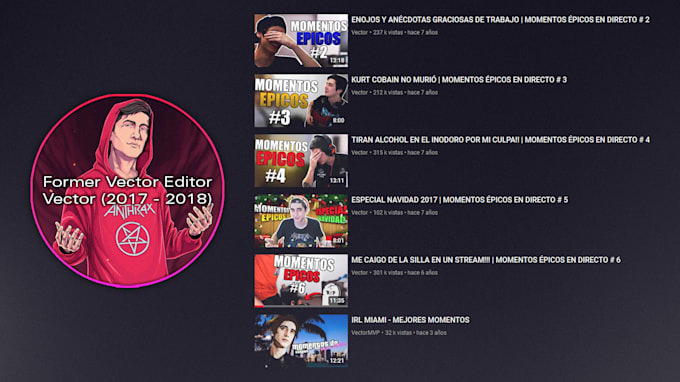Open the Momentos Épicos #4 thumbnail
This screenshot has width=680, height=382.
point(301,161)
